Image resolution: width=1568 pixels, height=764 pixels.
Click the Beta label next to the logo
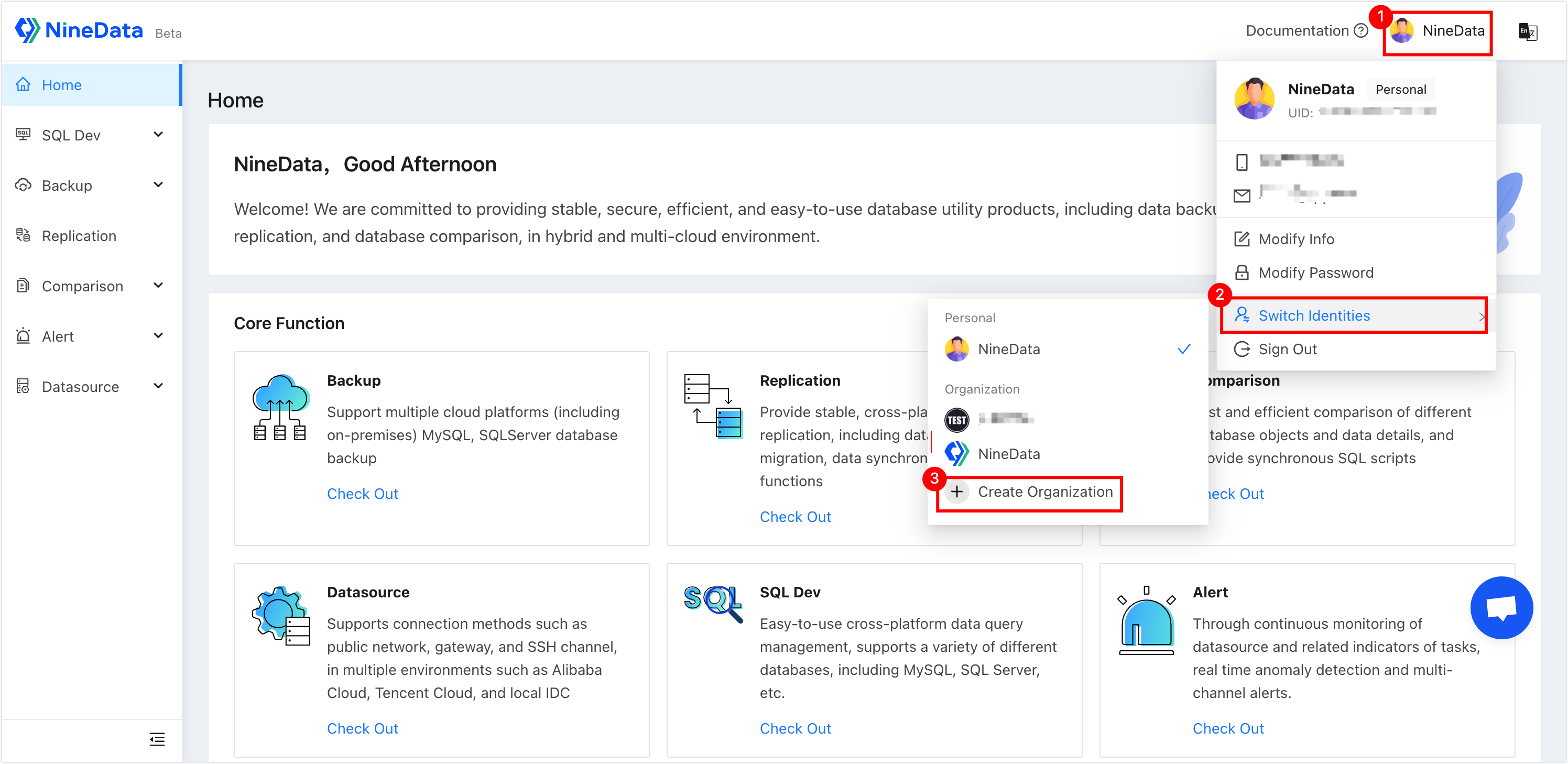tap(169, 34)
